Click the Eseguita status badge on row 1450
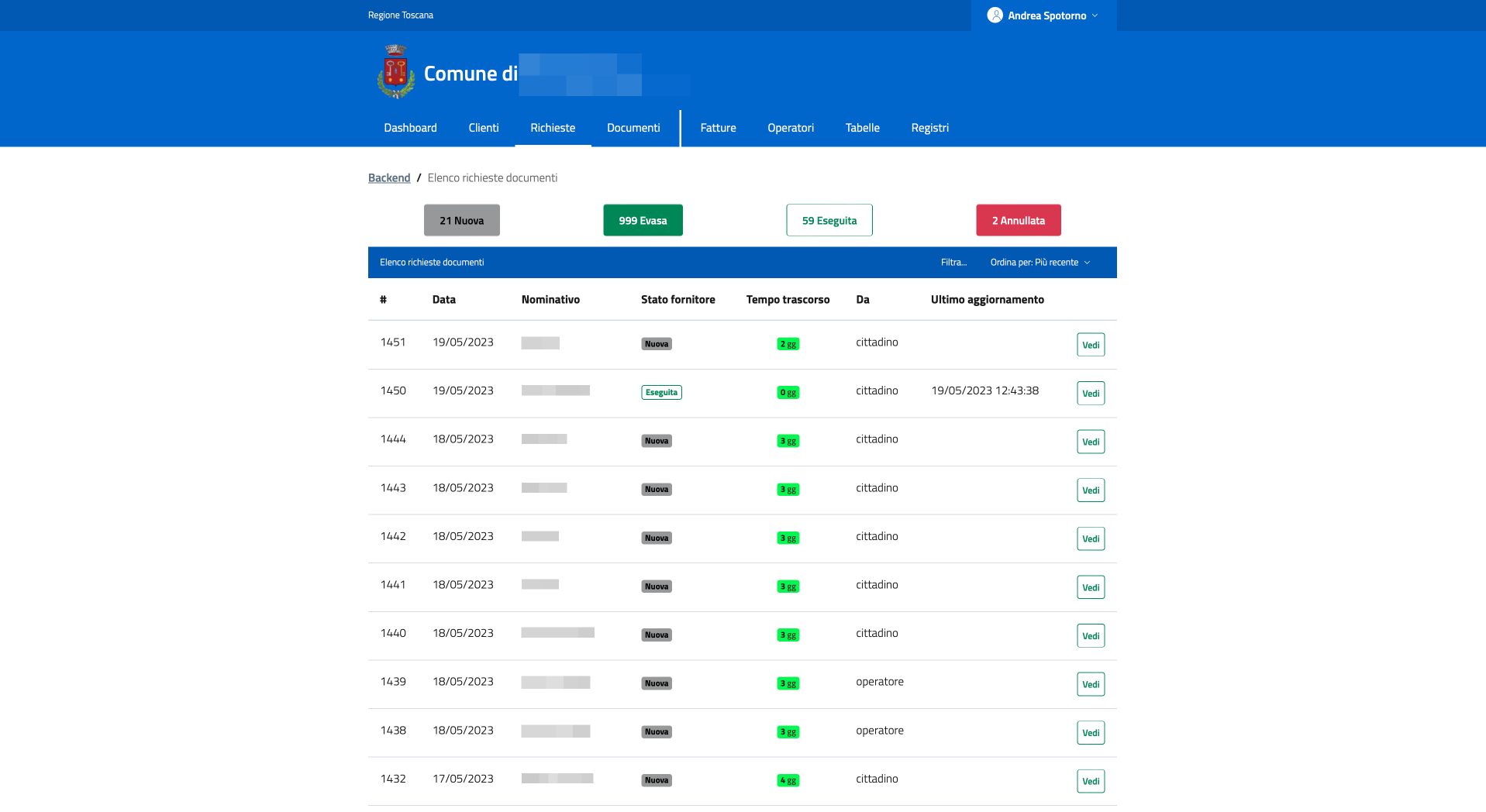 click(661, 393)
